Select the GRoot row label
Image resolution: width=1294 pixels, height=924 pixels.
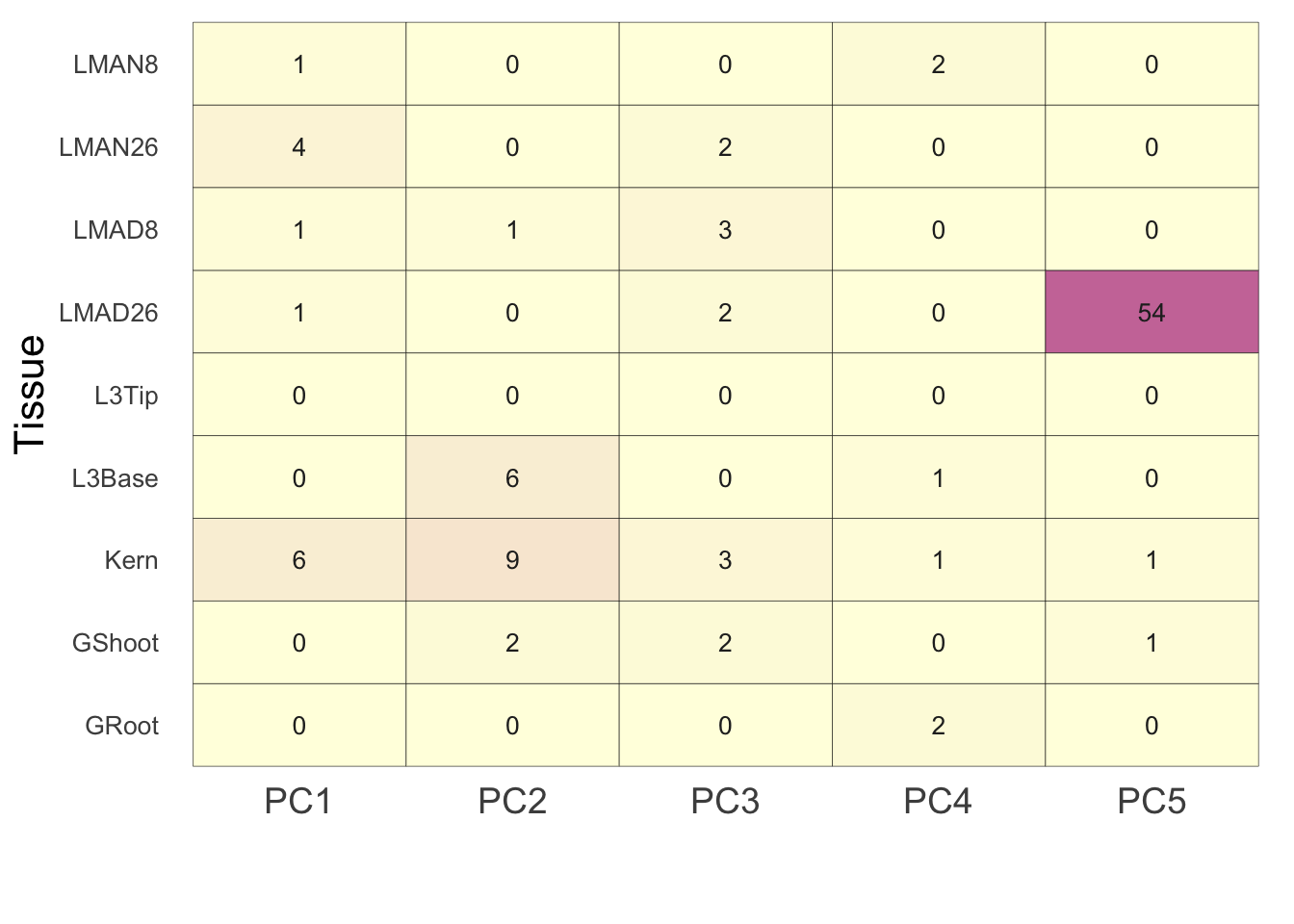point(121,726)
